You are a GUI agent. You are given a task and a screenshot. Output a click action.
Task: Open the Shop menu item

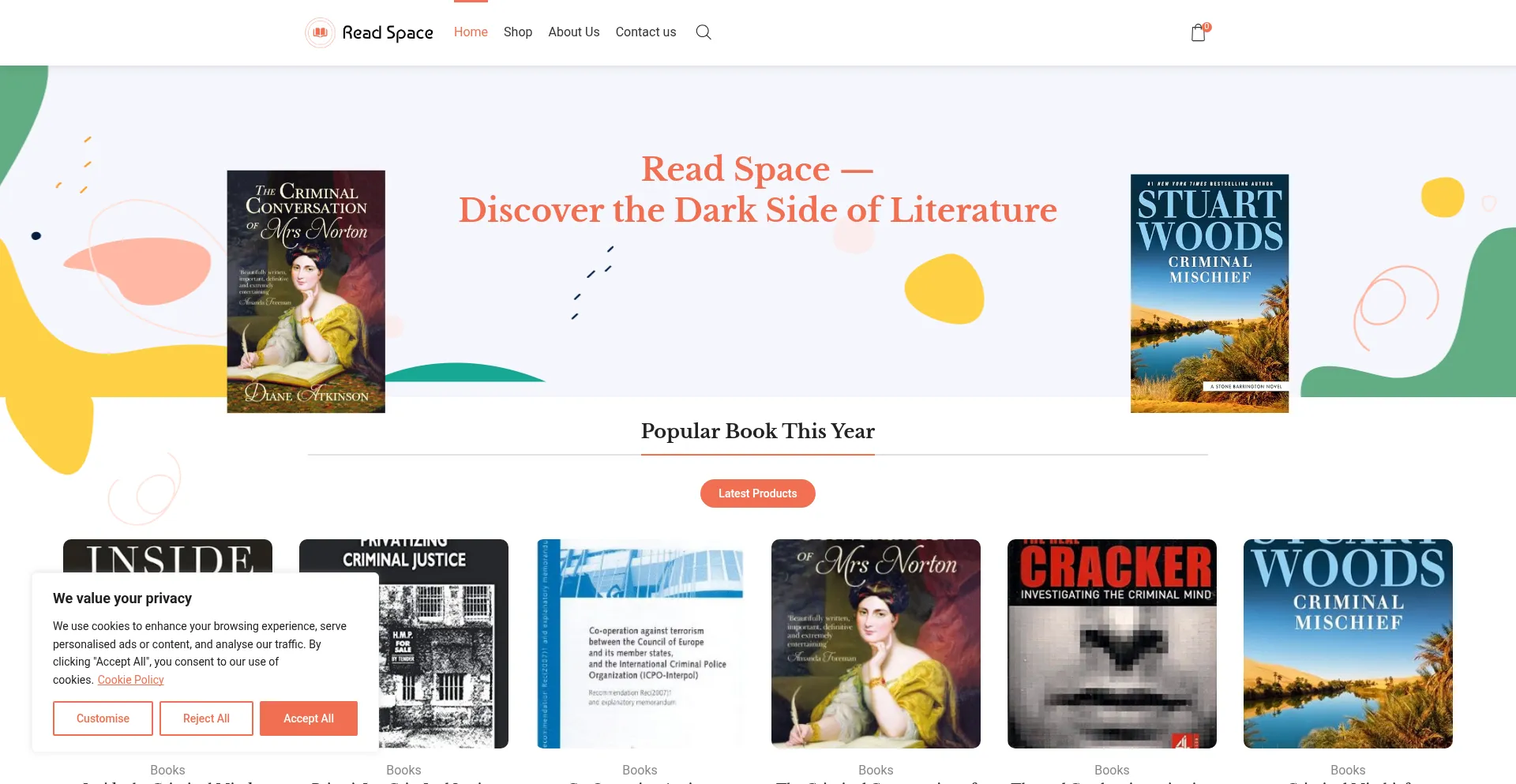518,32
